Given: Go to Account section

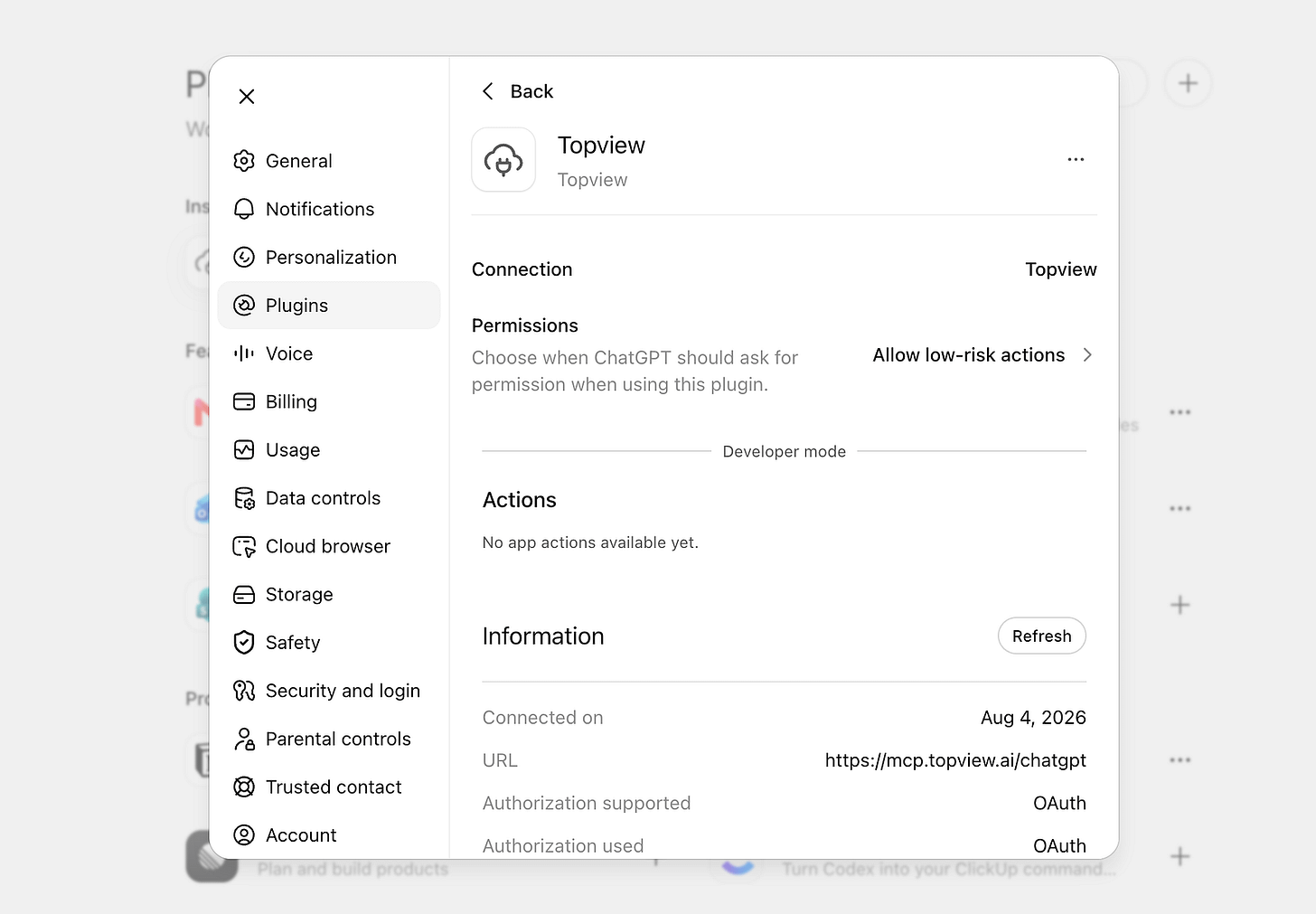Looking at the screenshot, I should [x=329, y=834].
